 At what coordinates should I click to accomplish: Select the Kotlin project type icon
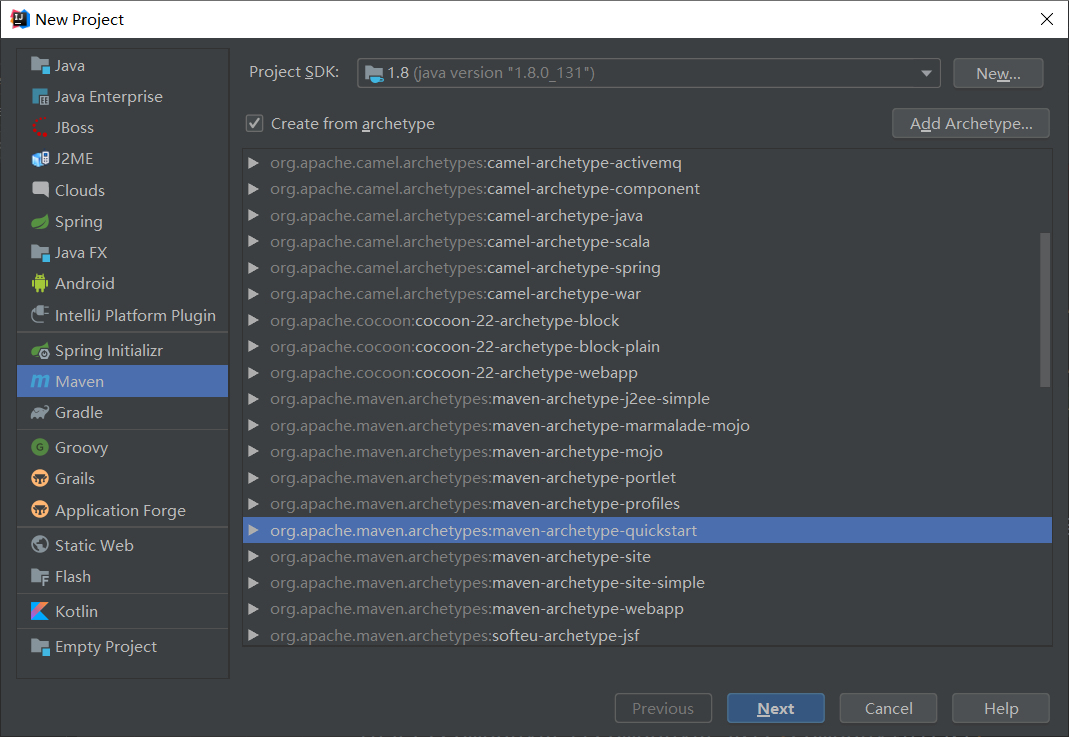click(39, 610)
